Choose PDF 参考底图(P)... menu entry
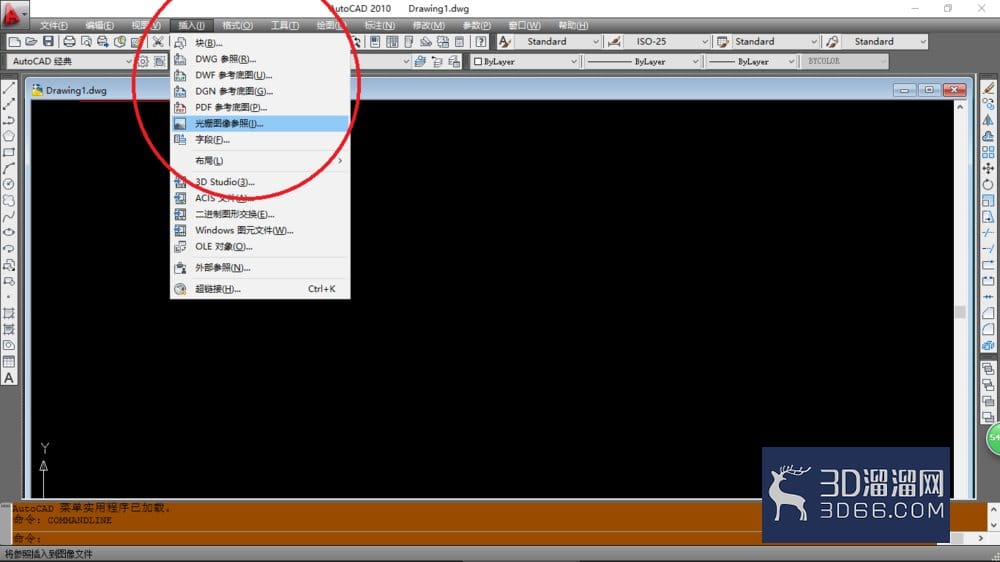The height and width of the screenshot is (562, 1000). (260, 108)
